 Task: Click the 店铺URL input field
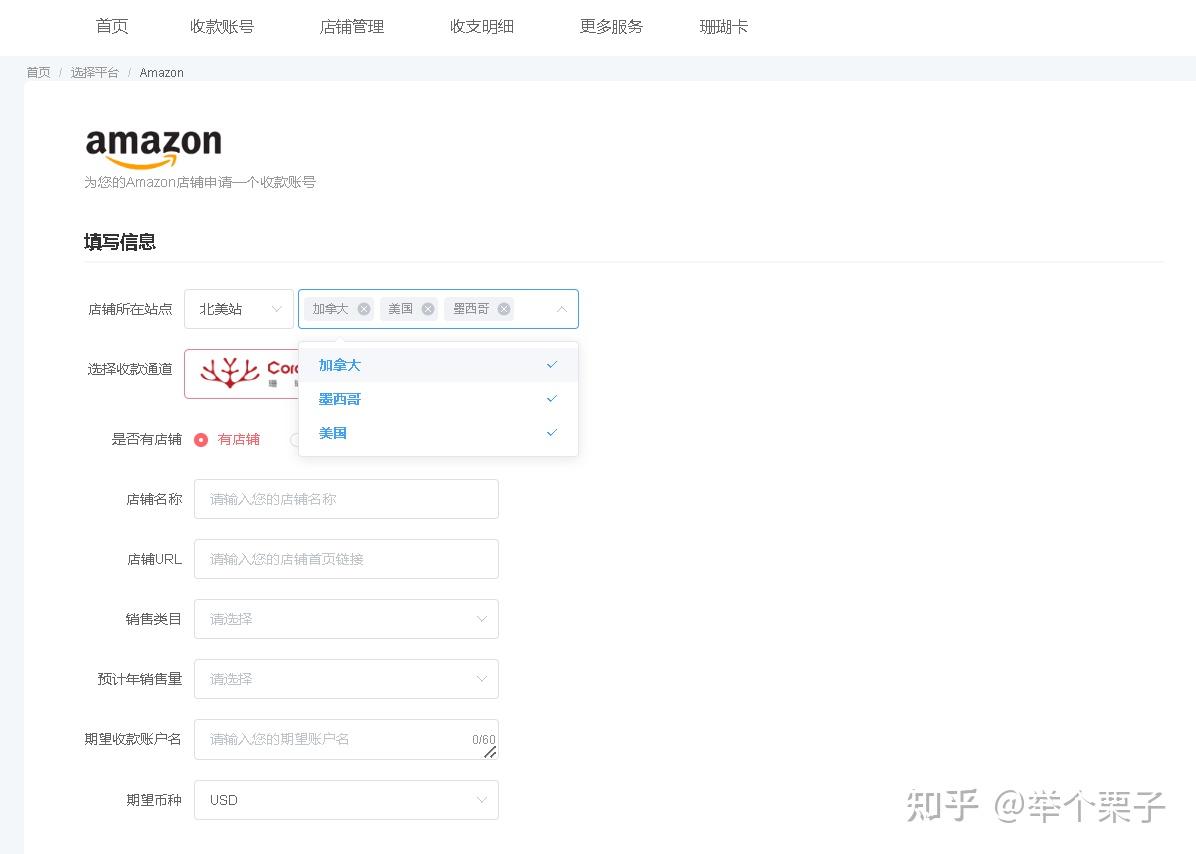point(346,559)
